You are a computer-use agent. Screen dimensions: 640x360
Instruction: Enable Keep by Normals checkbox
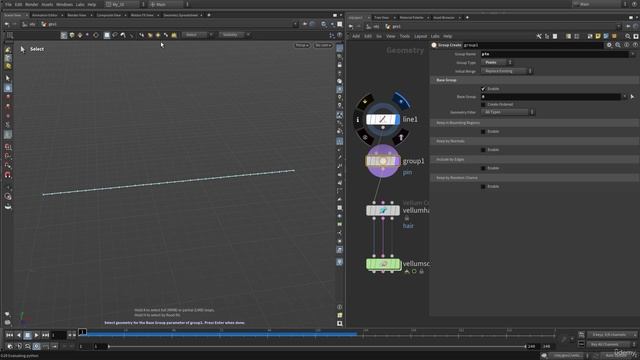483,150
